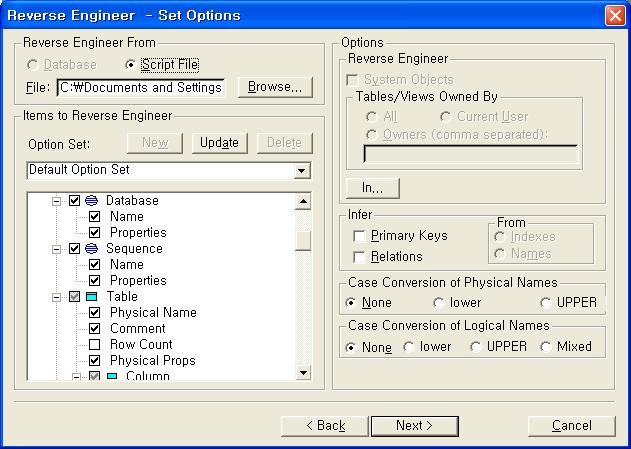
Task: Click the In... button
Action: pos(373,188)
